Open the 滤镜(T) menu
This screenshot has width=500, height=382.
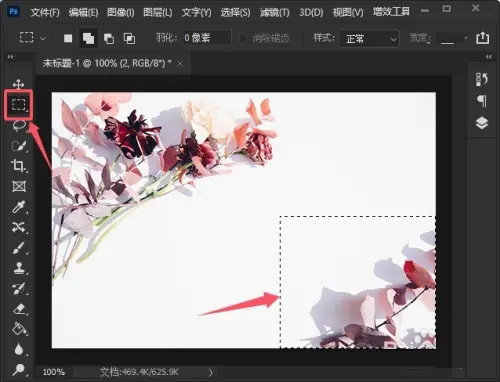[x=275, y=13]
